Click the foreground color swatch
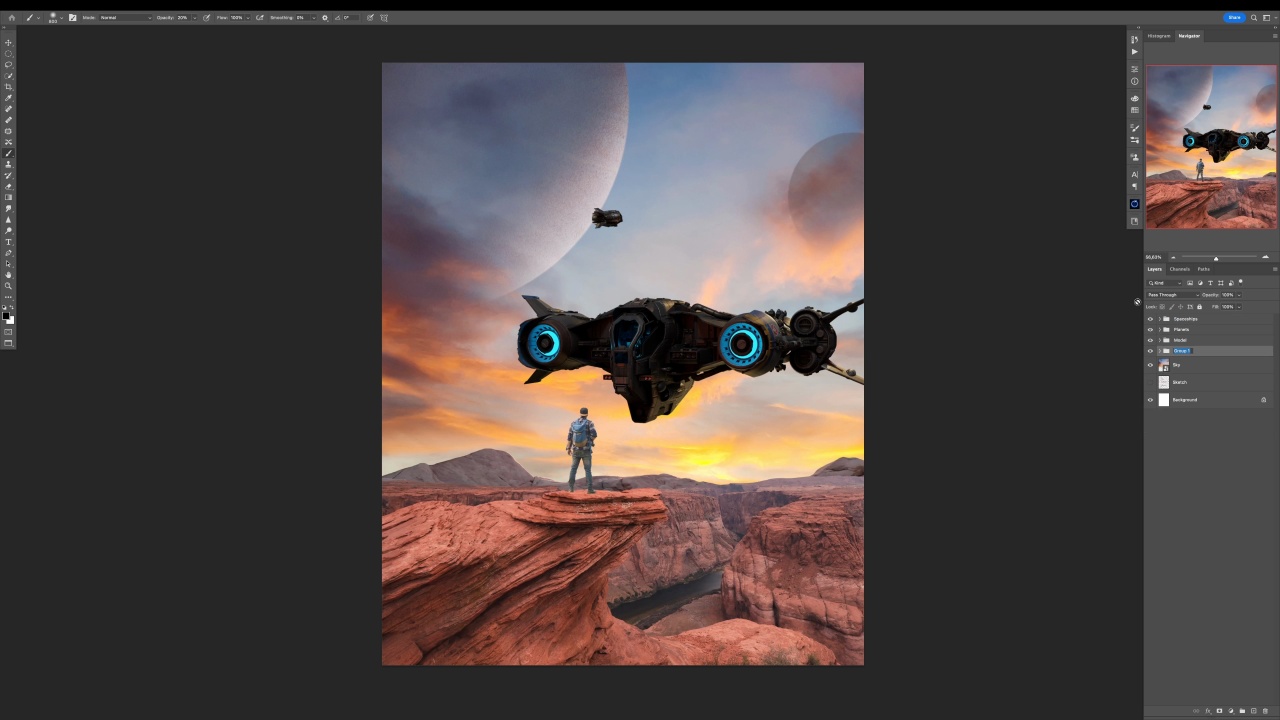Screen dimensions: 1280x720 [x=7, y=317]
